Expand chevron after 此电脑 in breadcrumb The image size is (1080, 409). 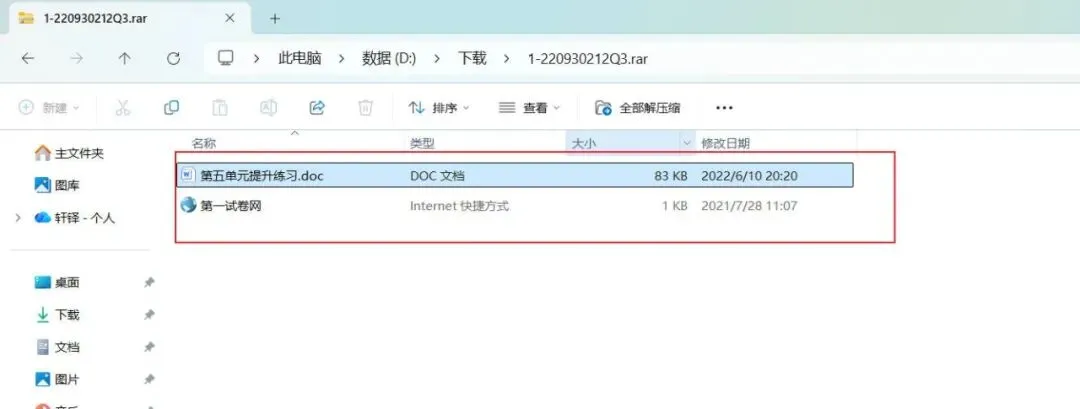coord(342,59)
